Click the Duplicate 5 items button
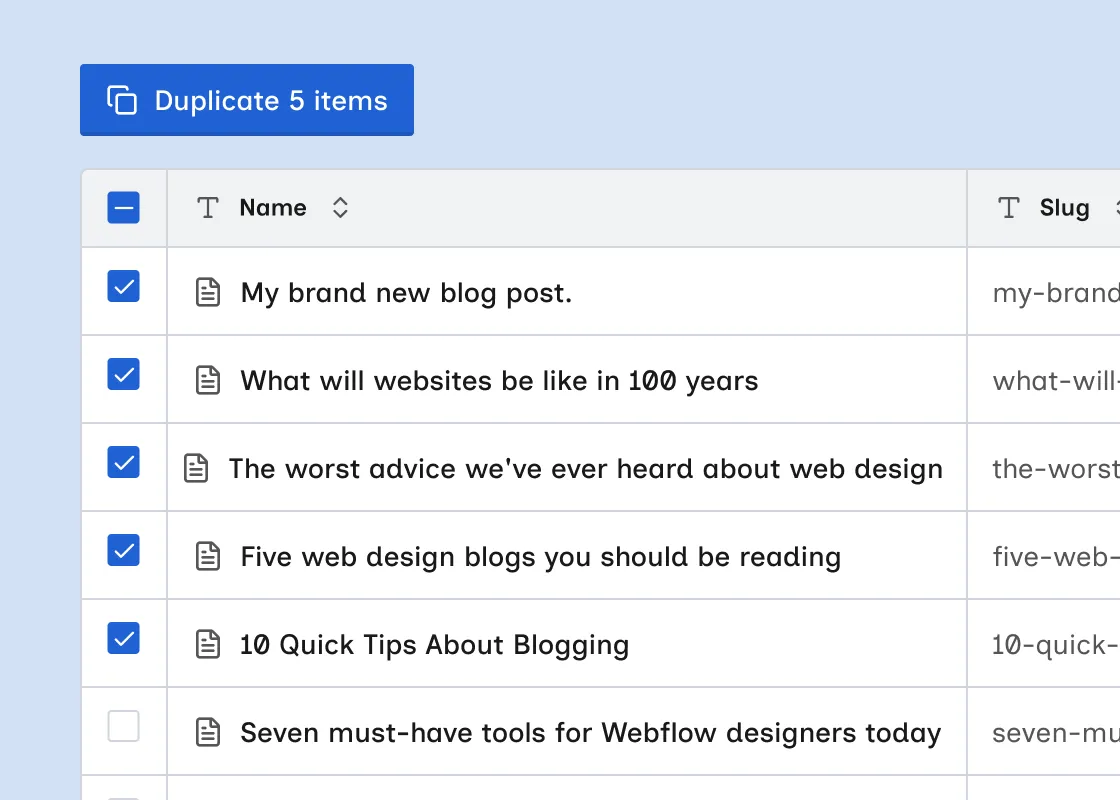The image size is (1120, 800). pos(247,100)
